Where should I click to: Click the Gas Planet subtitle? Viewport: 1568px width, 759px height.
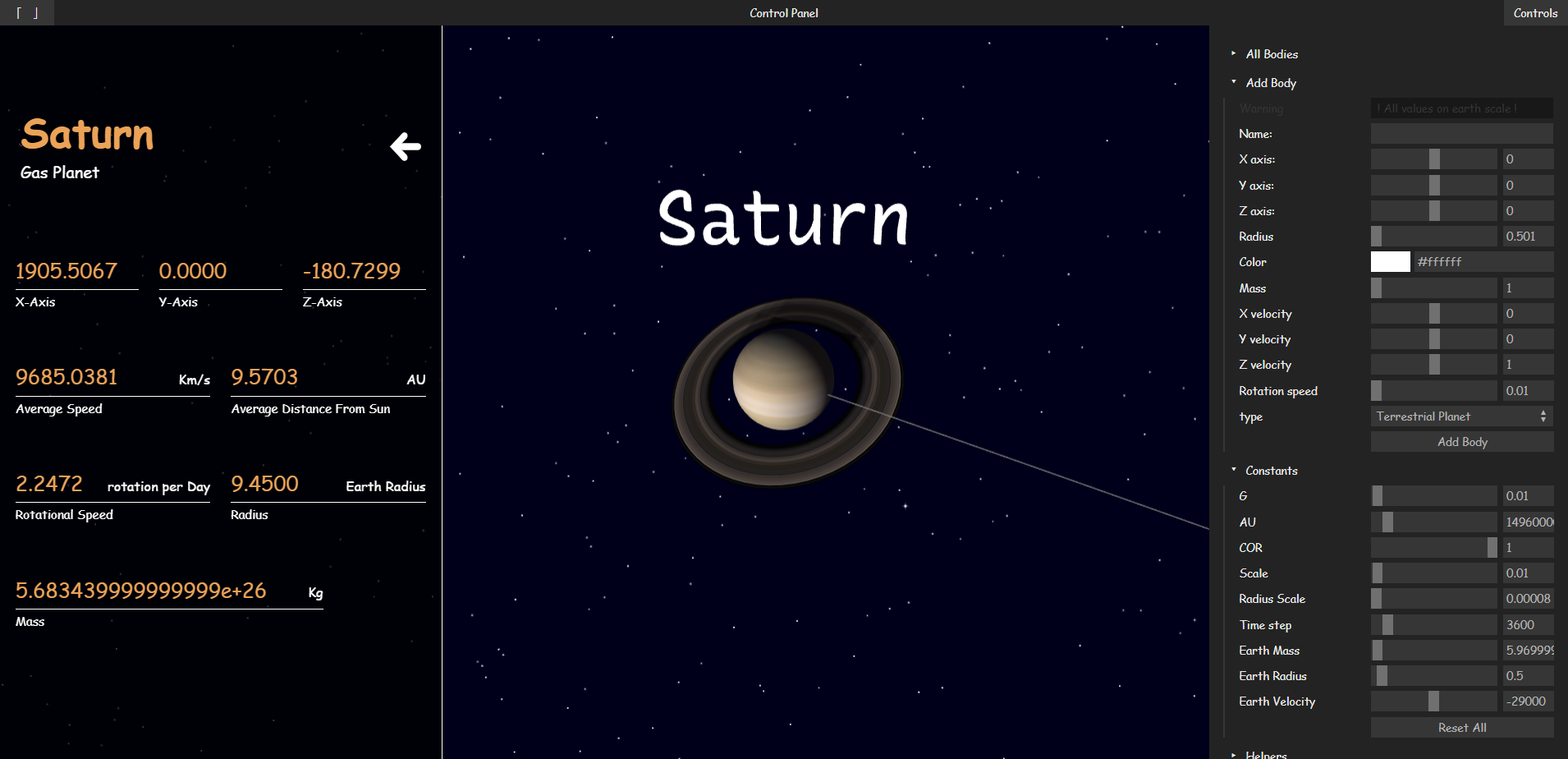pyautogui.click(x=59, y=172)
